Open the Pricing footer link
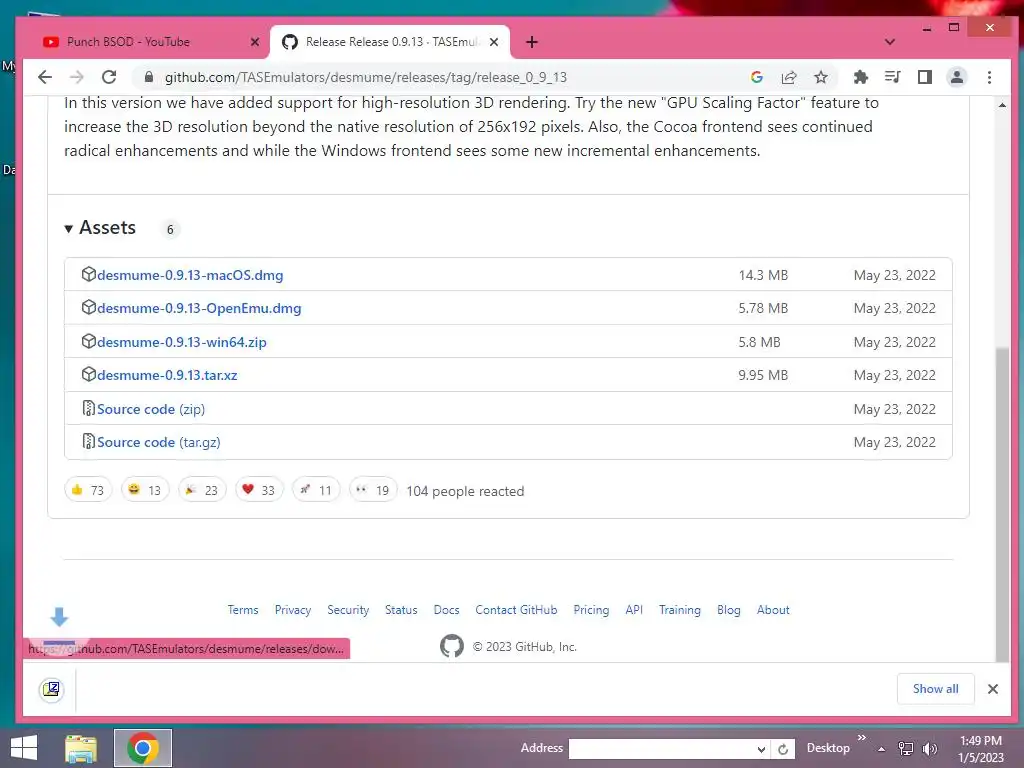The height and width of the screenshot is (768, 1024). tap(591, 610)
